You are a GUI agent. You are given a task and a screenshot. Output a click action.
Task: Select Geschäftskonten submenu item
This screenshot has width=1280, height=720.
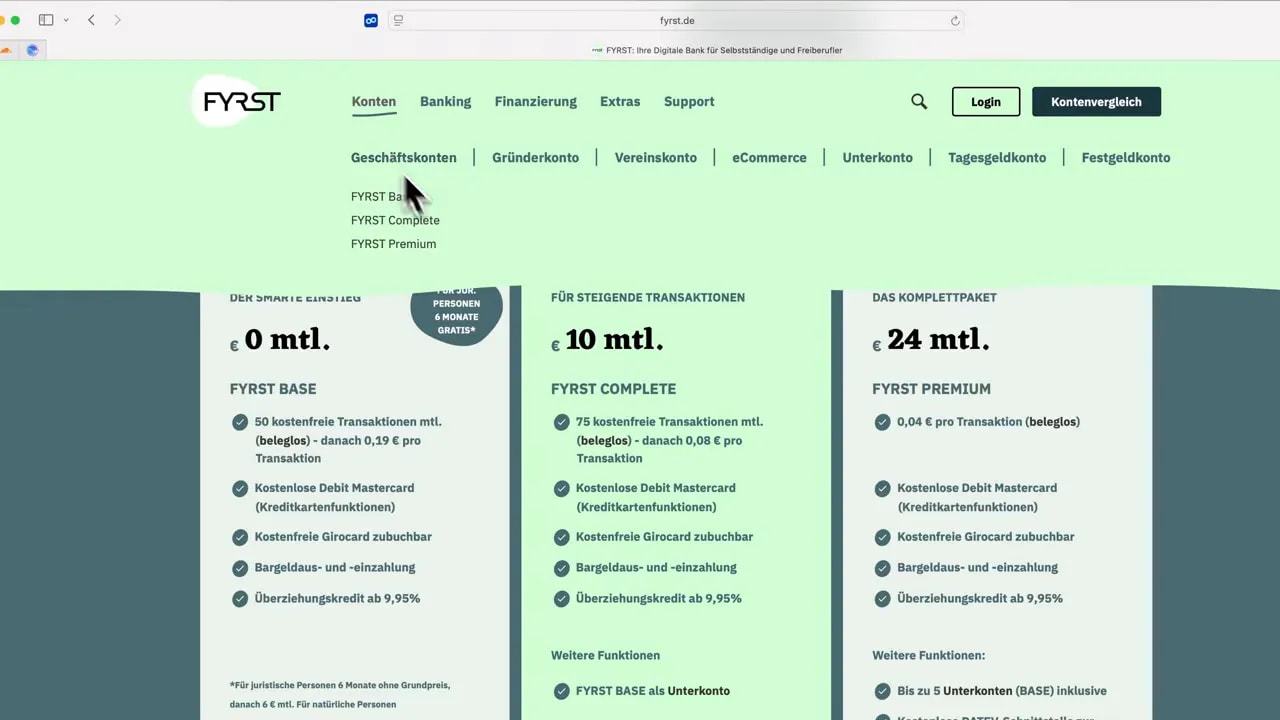click(x=403, y=157)
